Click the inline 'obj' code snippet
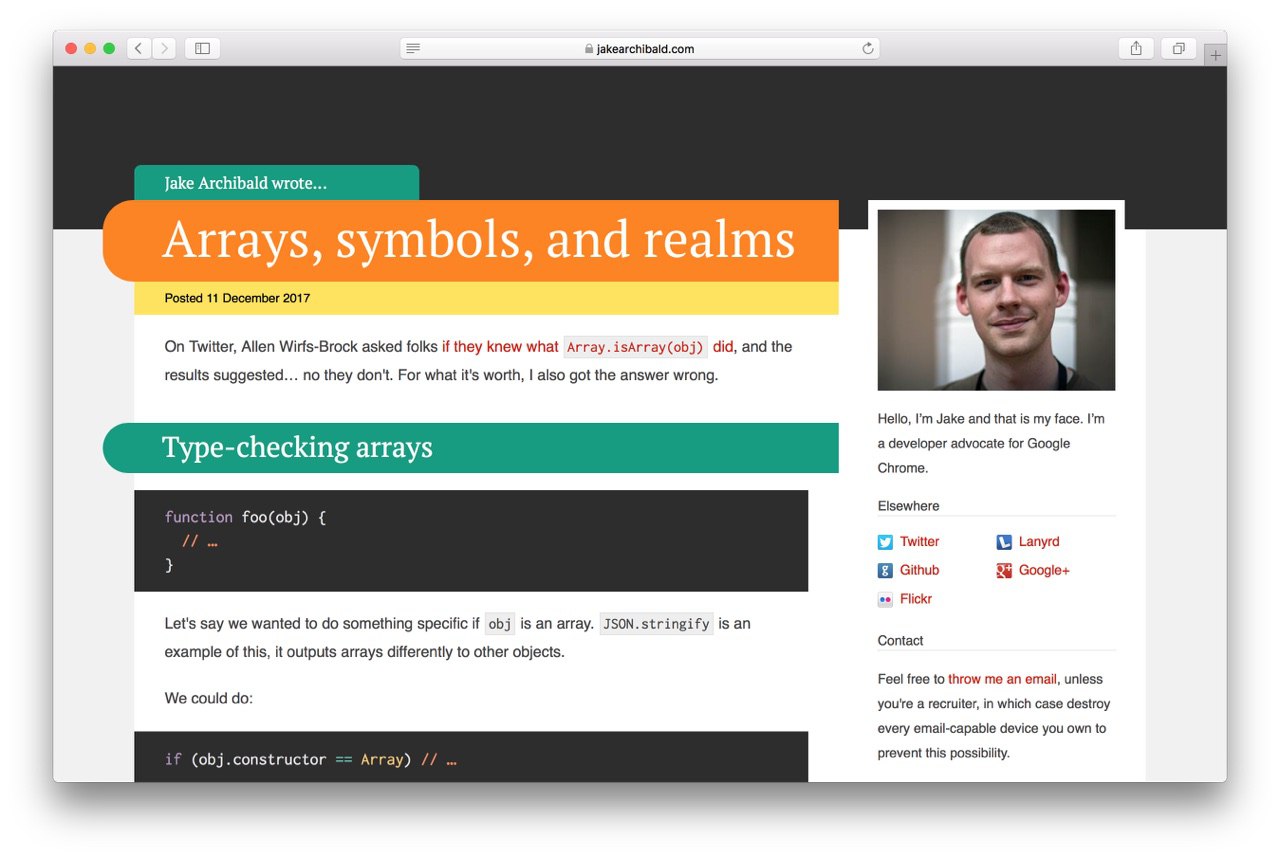The image size is (1280, 858). (499, 624)
